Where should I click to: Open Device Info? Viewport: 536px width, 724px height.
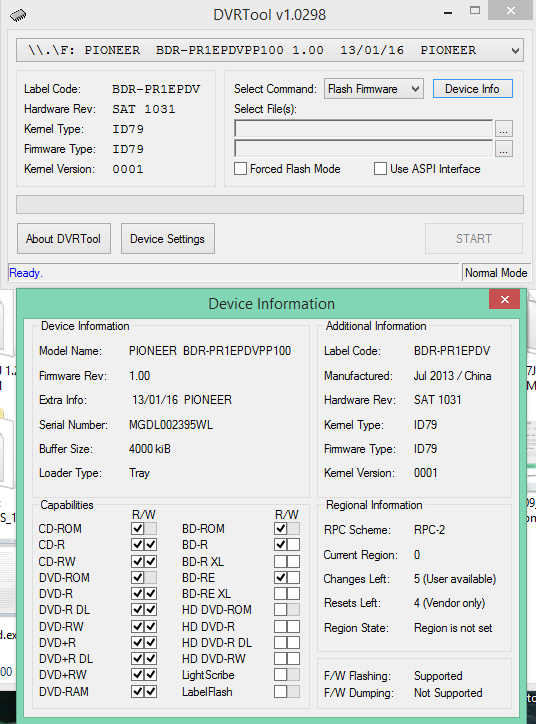[x=472, y=89]
